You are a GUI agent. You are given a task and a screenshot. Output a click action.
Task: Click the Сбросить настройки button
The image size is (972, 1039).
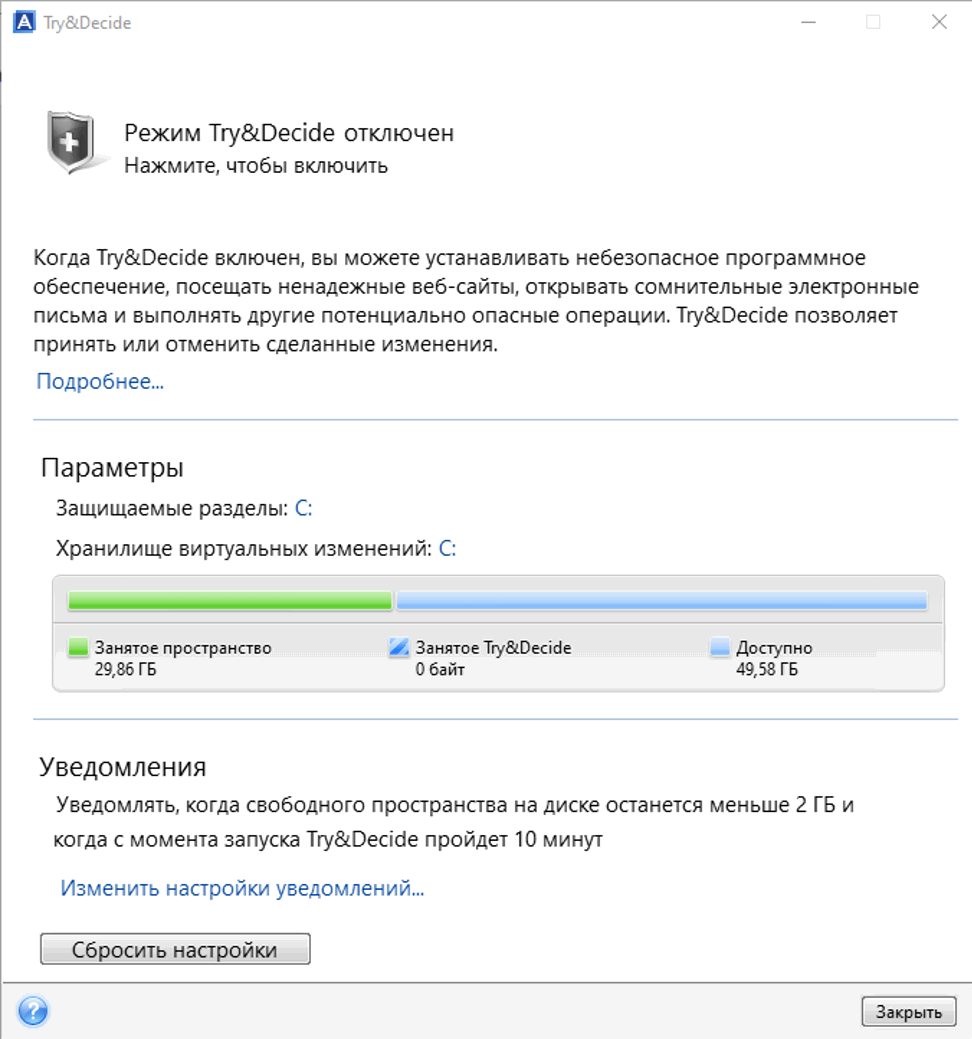click(175, 949)
